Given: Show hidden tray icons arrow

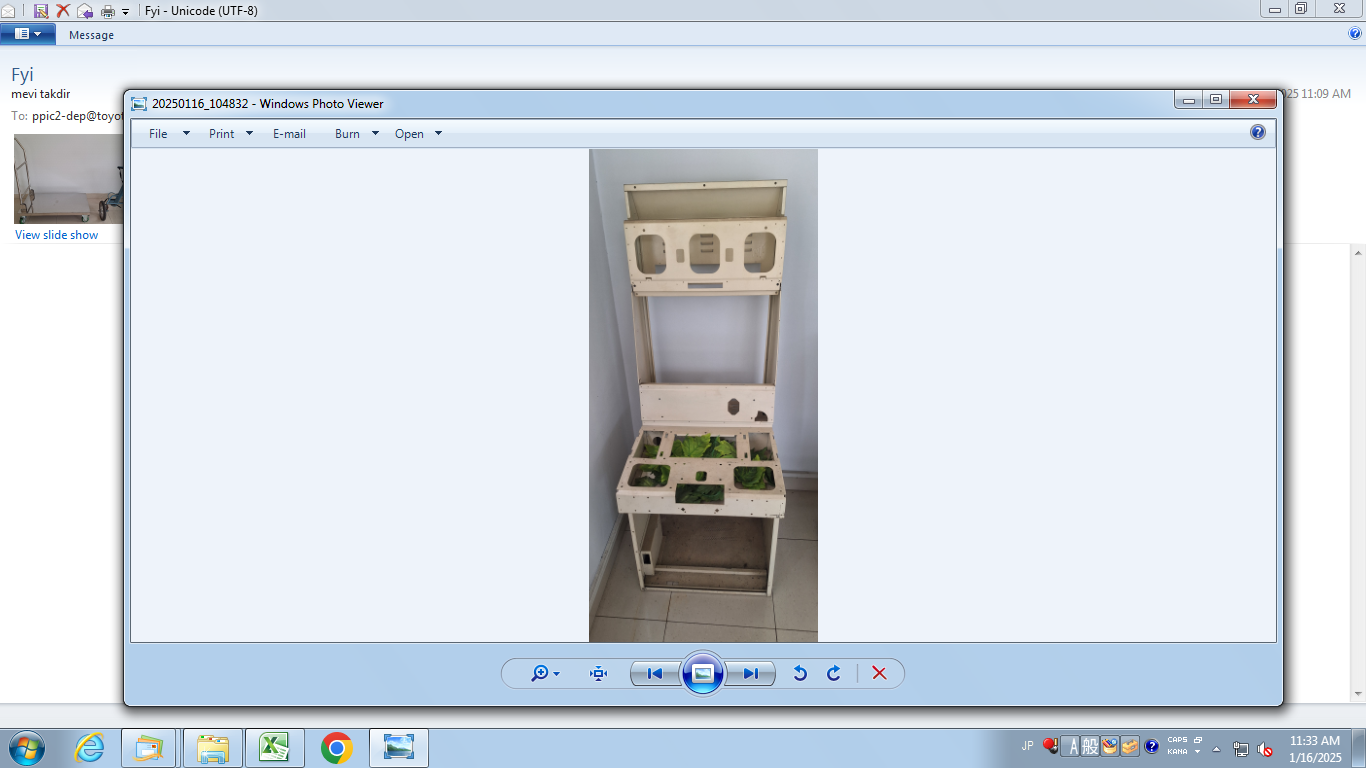Looking at the screenshot, I should click(1217, 748).
